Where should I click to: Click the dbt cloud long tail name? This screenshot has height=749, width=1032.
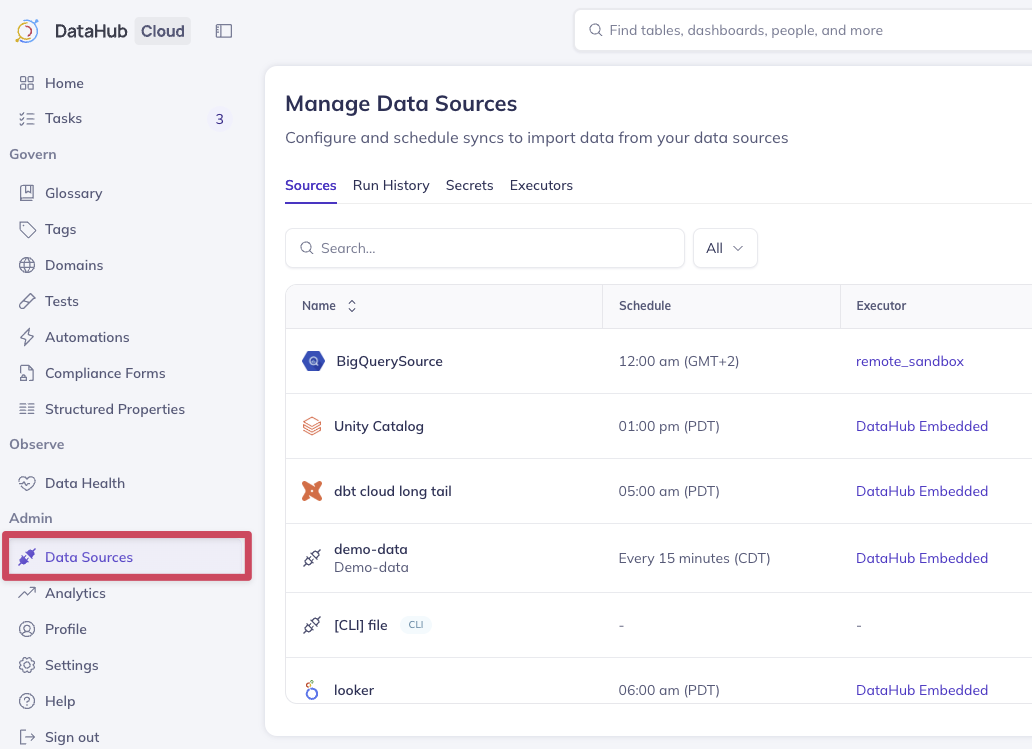click(392, 491)
